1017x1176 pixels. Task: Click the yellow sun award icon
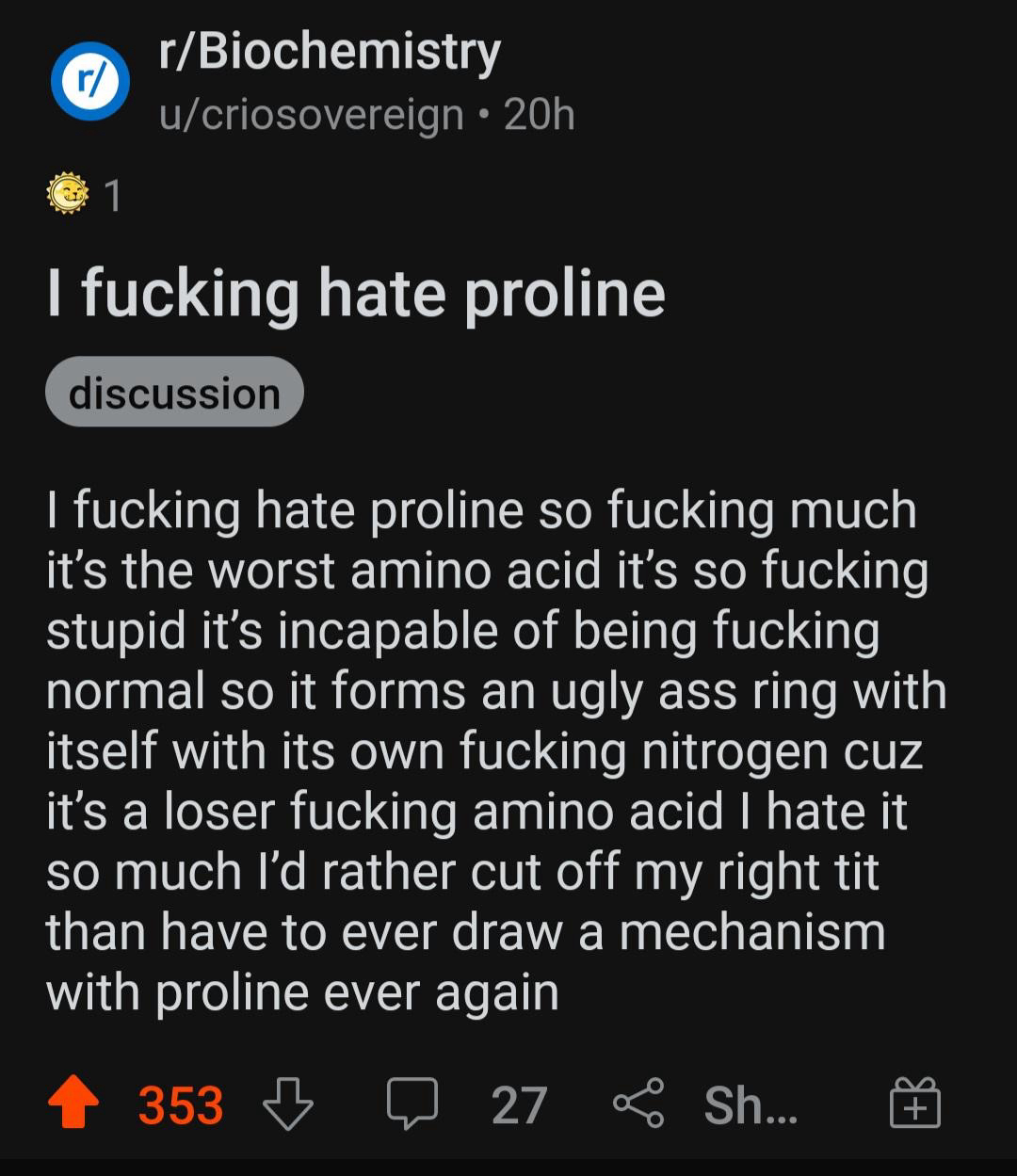[x=68, y=194]
